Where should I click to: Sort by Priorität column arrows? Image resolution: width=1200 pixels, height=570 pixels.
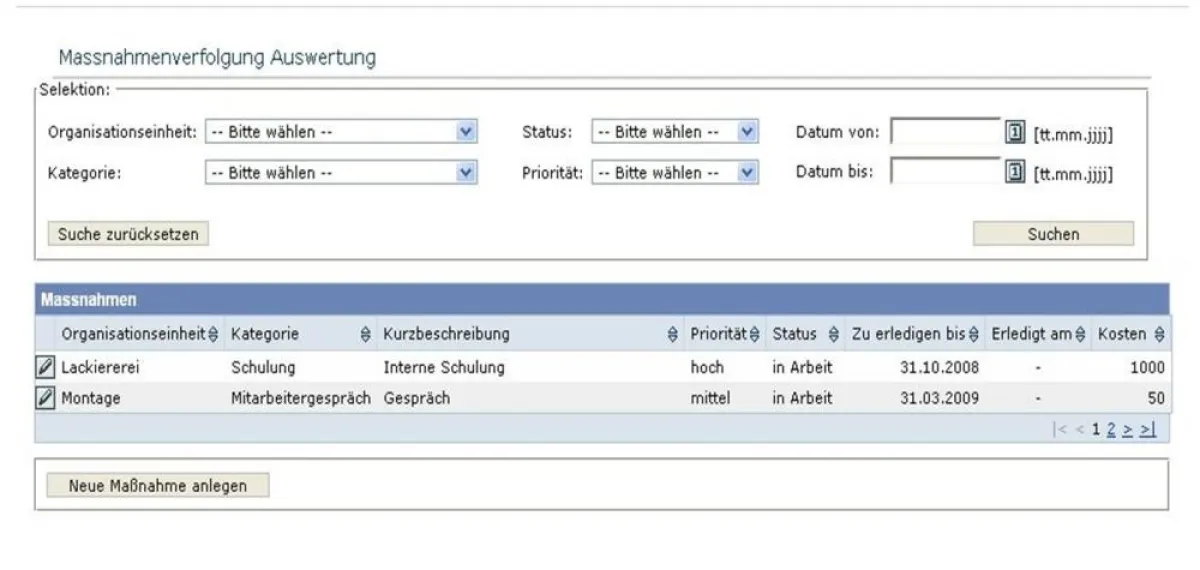pos(755,334)
